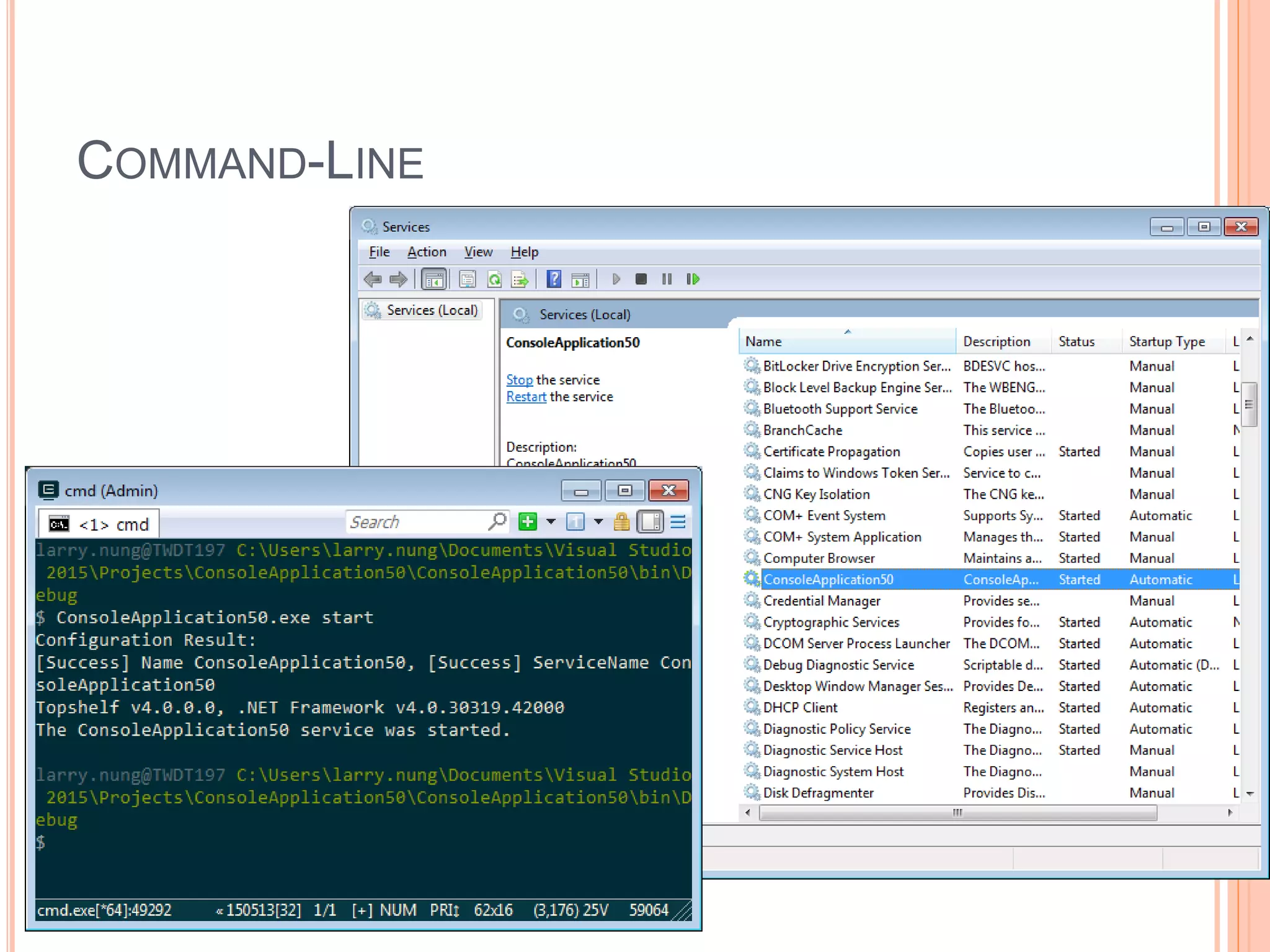Select CNG Key Isolation service row

click(991, 494)
